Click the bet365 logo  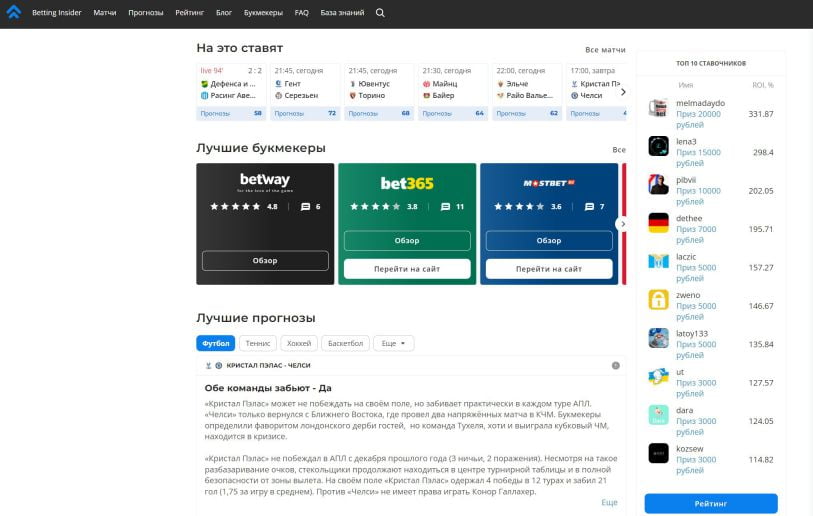tap(407, 183)
